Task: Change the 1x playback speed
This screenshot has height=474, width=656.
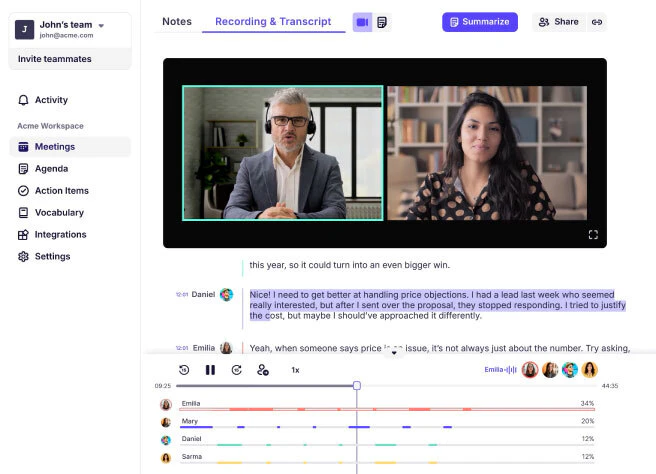Action: click(295, 370)
